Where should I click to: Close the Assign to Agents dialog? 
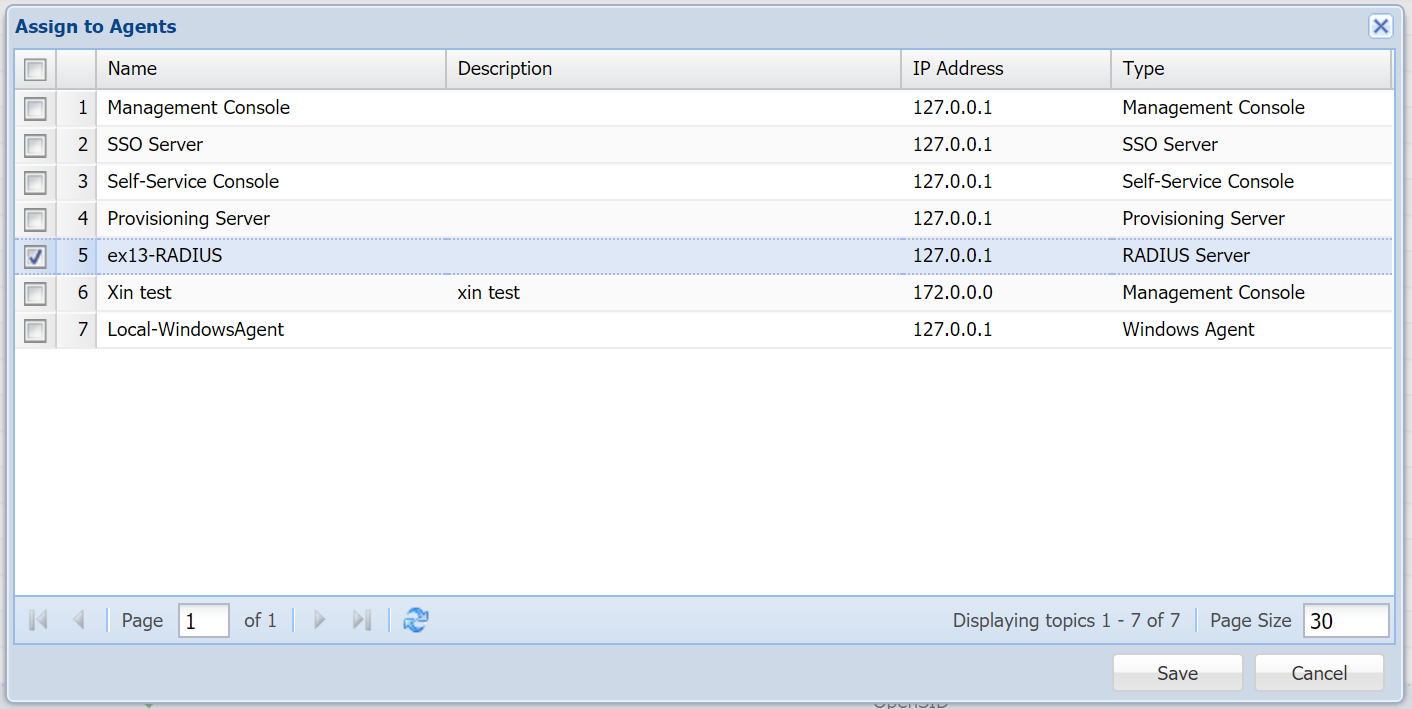click(x=1380, y=27)
